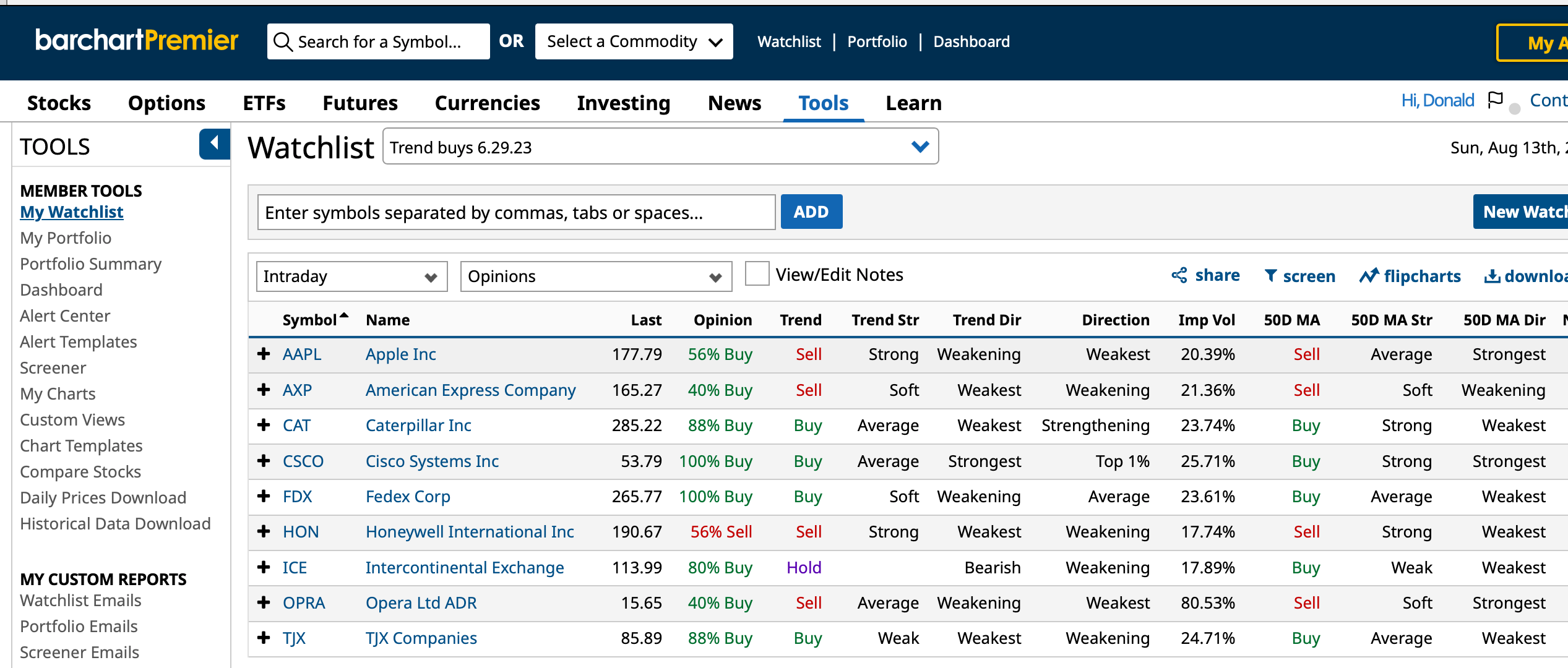Viewport: 1568px width, 668px height.
Task: Expand the ICE row plus icon
Action: tap(264, 567)
